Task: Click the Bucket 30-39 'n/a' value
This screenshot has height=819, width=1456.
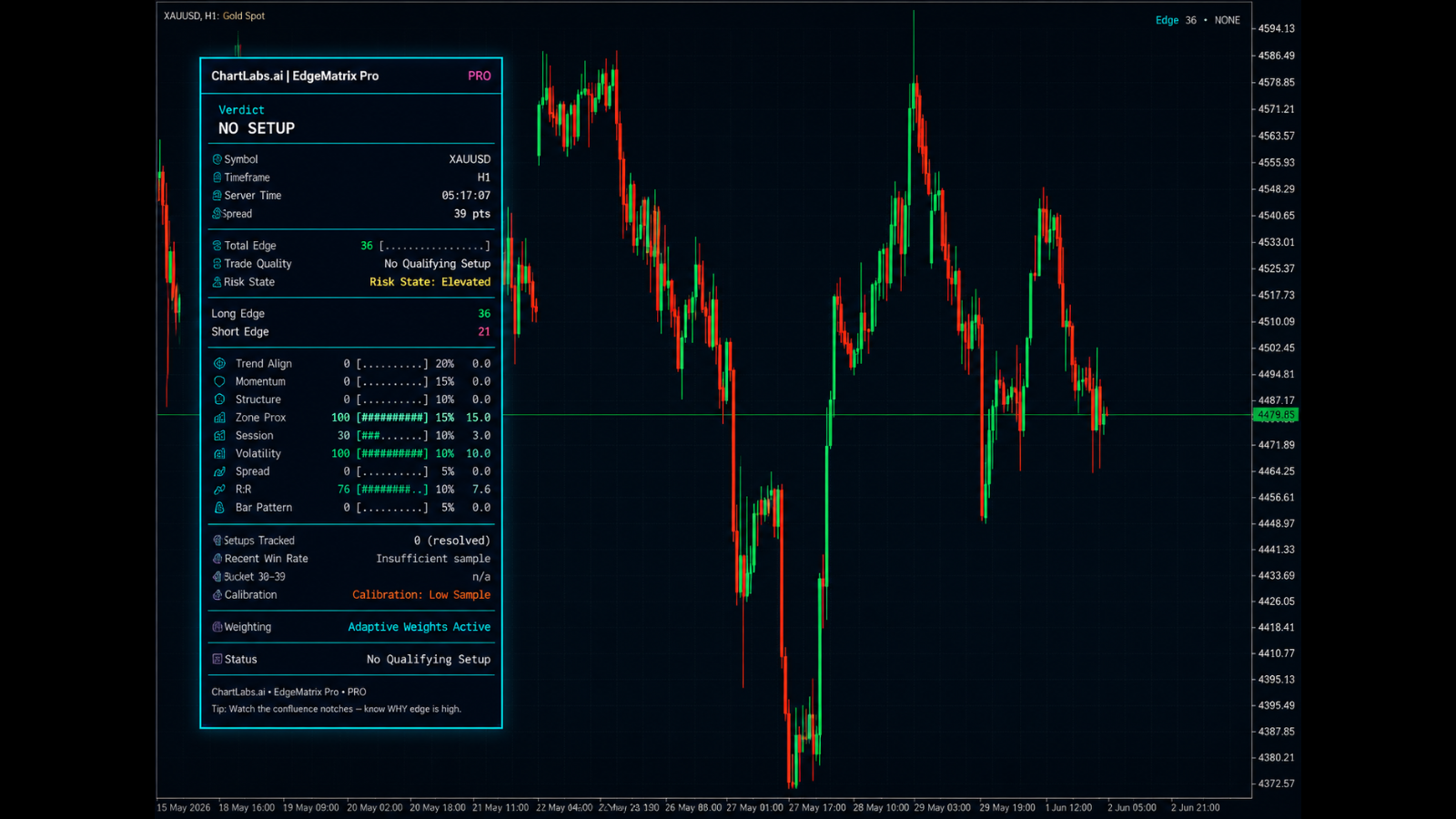Action: click(x=481, y=577)
